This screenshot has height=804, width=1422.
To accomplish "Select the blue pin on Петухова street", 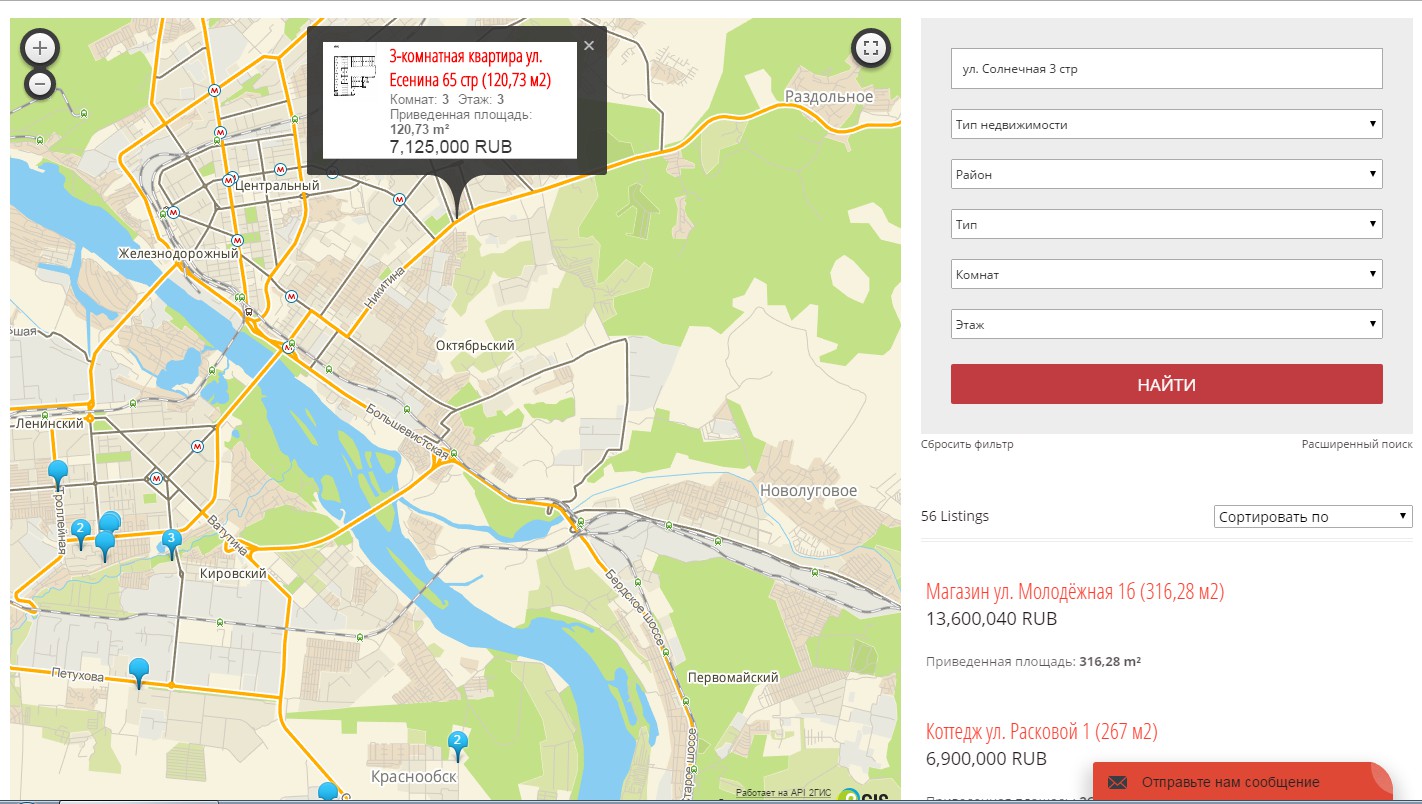I will (139, 671).
